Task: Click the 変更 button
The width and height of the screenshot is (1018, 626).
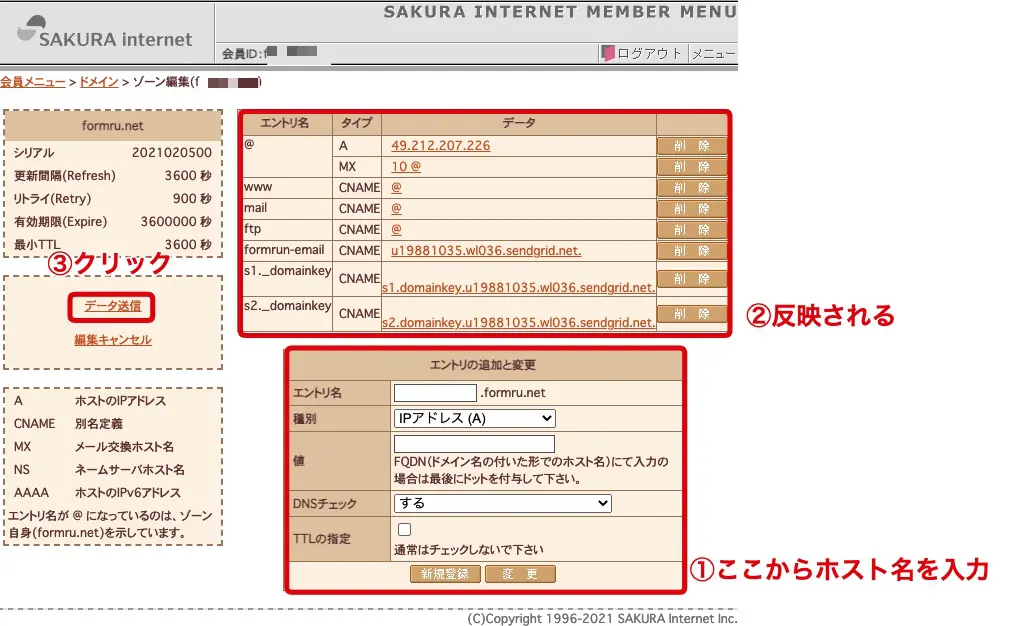Action: 520,574
